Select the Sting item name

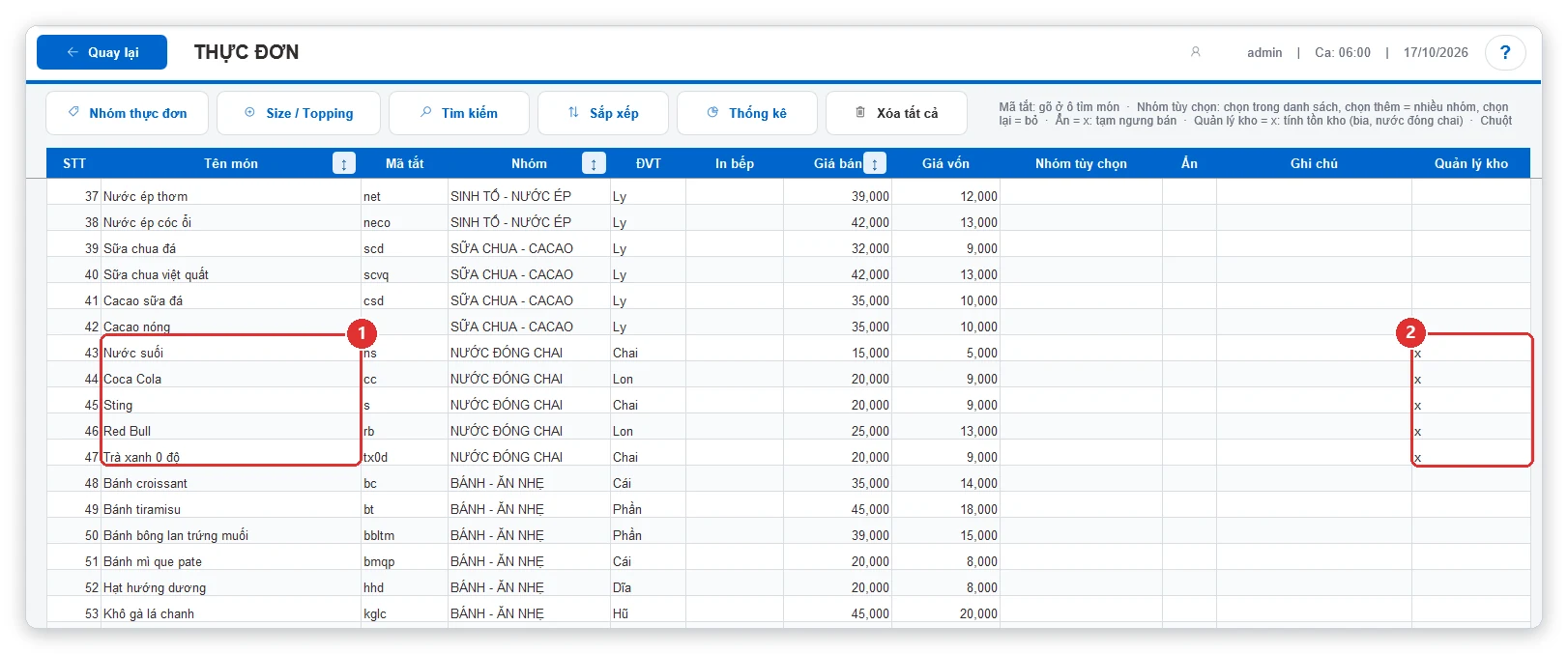[x=118, y=405]
